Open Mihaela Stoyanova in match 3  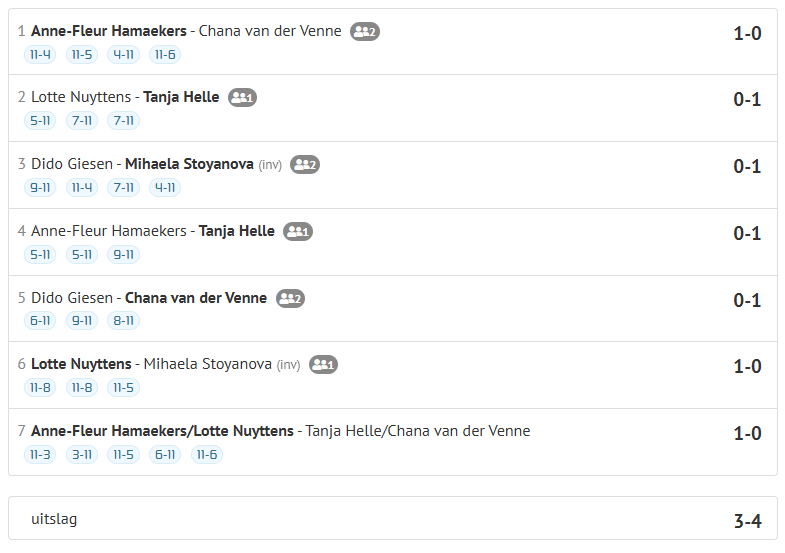[189, 164]
